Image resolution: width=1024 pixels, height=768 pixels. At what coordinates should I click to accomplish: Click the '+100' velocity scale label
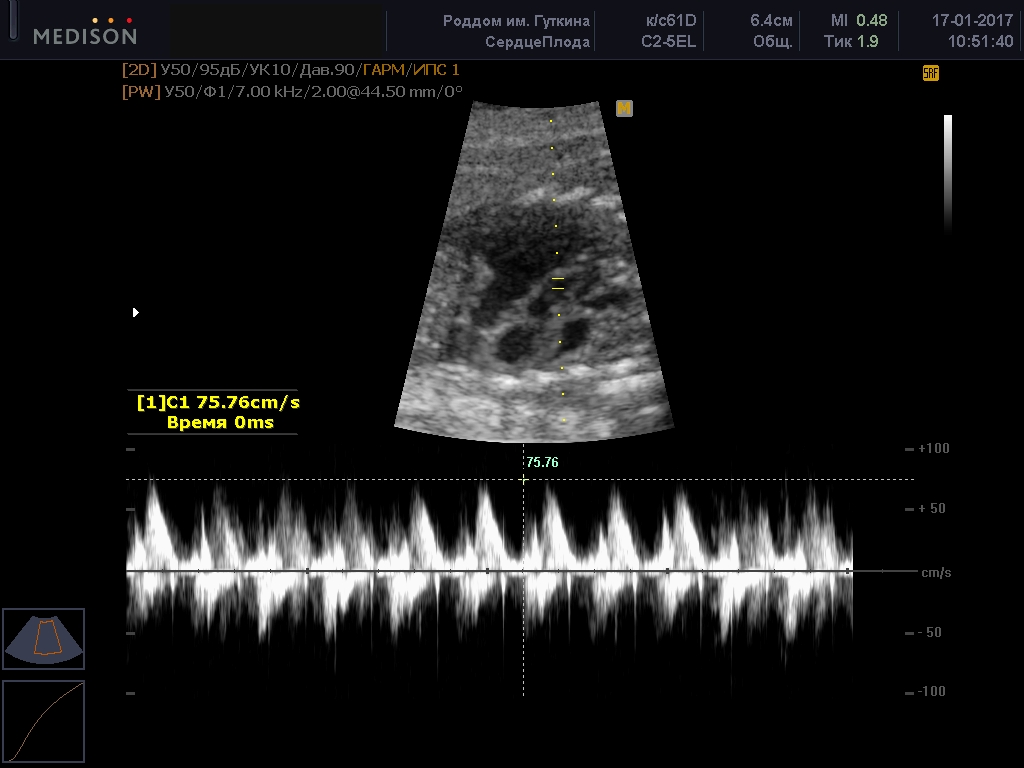click(x=934, y=449)
